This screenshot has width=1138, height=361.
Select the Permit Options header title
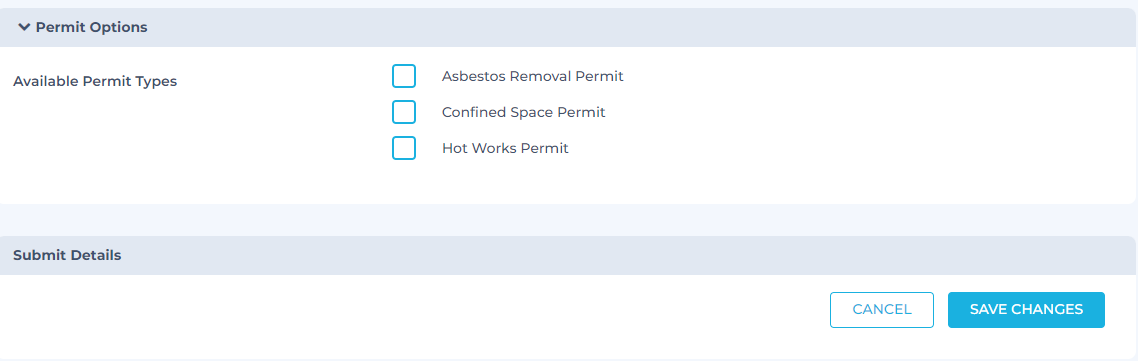(91, 28)
